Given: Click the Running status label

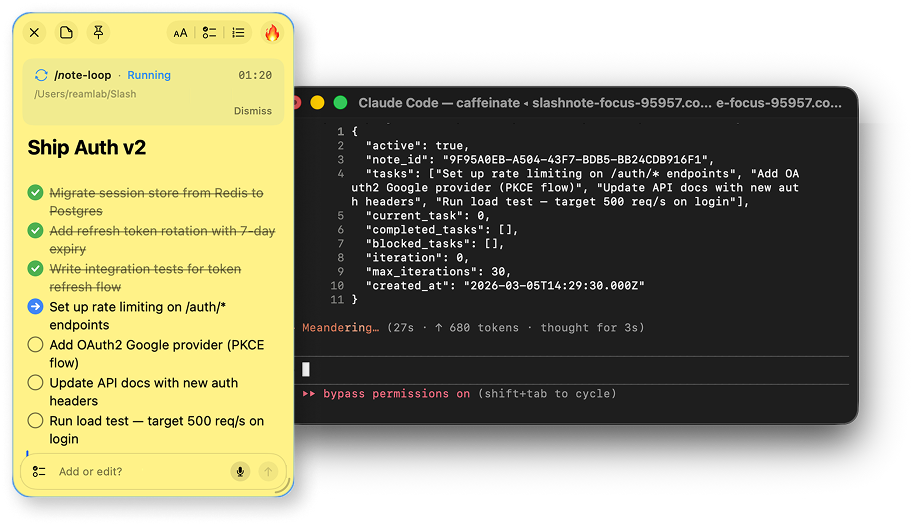Looking at the screenshot, I should click(149, 75).
